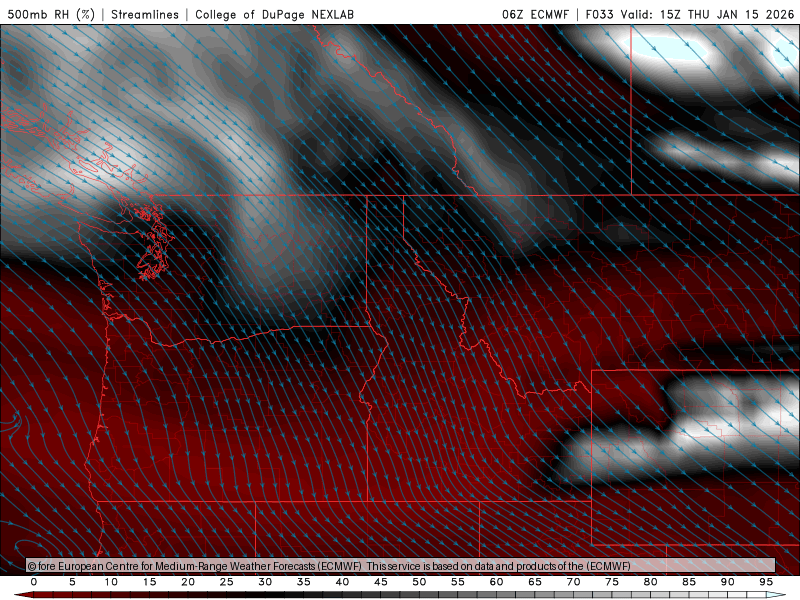The height and width of the screenshot is (600, 800).
Task: Click the '65' value on the color scale
Action: pos(535,582)
